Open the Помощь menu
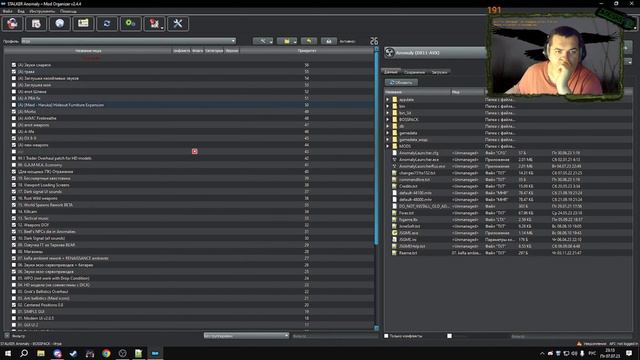The width and height of the screenshot is (640, 360). pyautogui.click(x=68, y=11)
